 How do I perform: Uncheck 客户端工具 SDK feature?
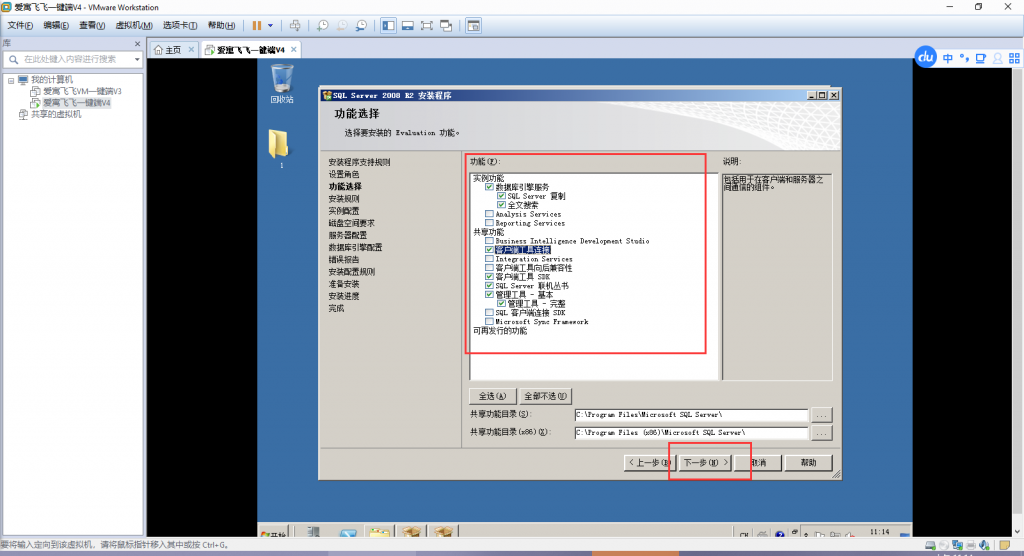coord(489,277)
